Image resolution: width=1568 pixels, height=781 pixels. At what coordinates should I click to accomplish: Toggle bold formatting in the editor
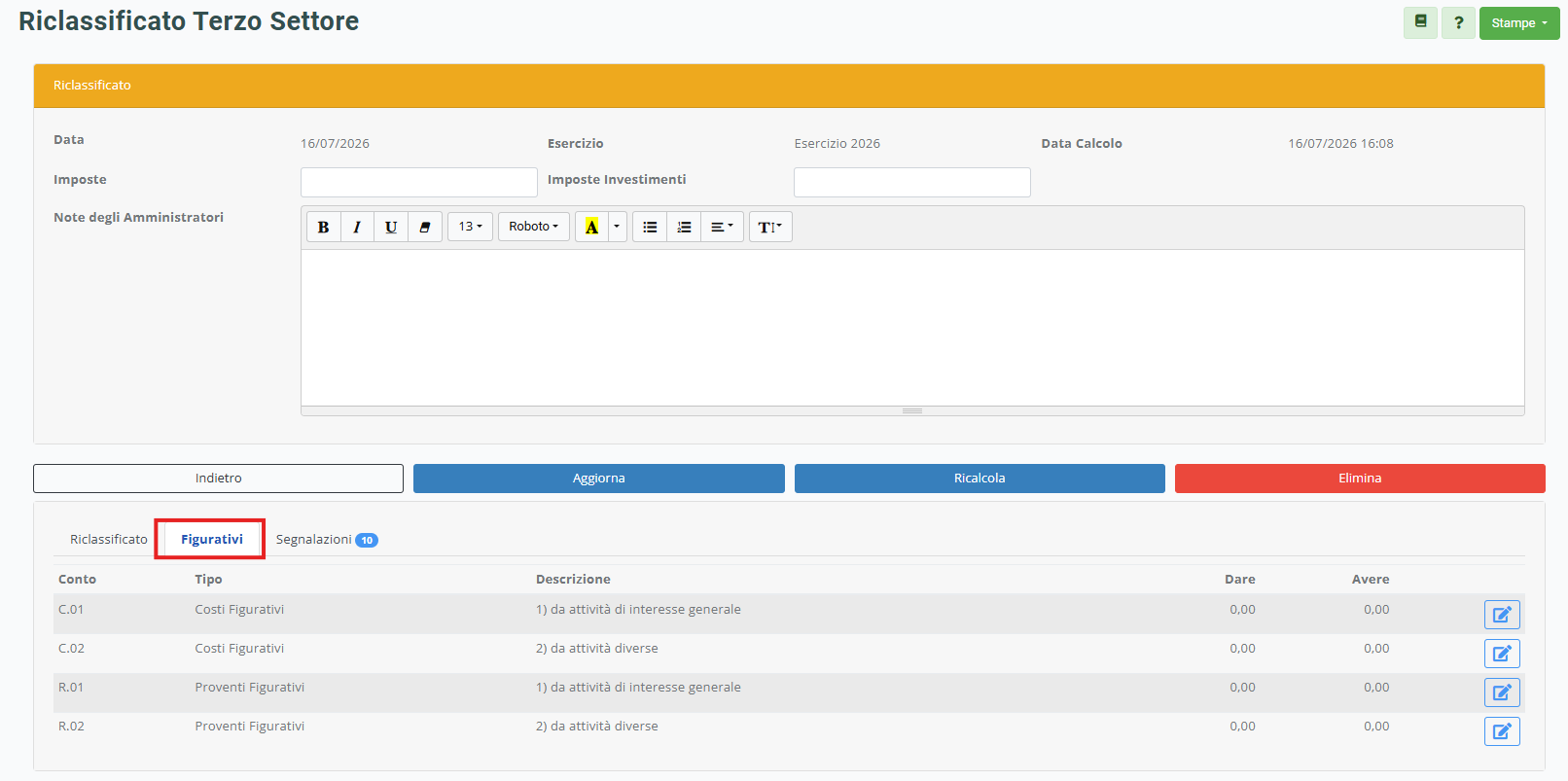coord(323,227)
